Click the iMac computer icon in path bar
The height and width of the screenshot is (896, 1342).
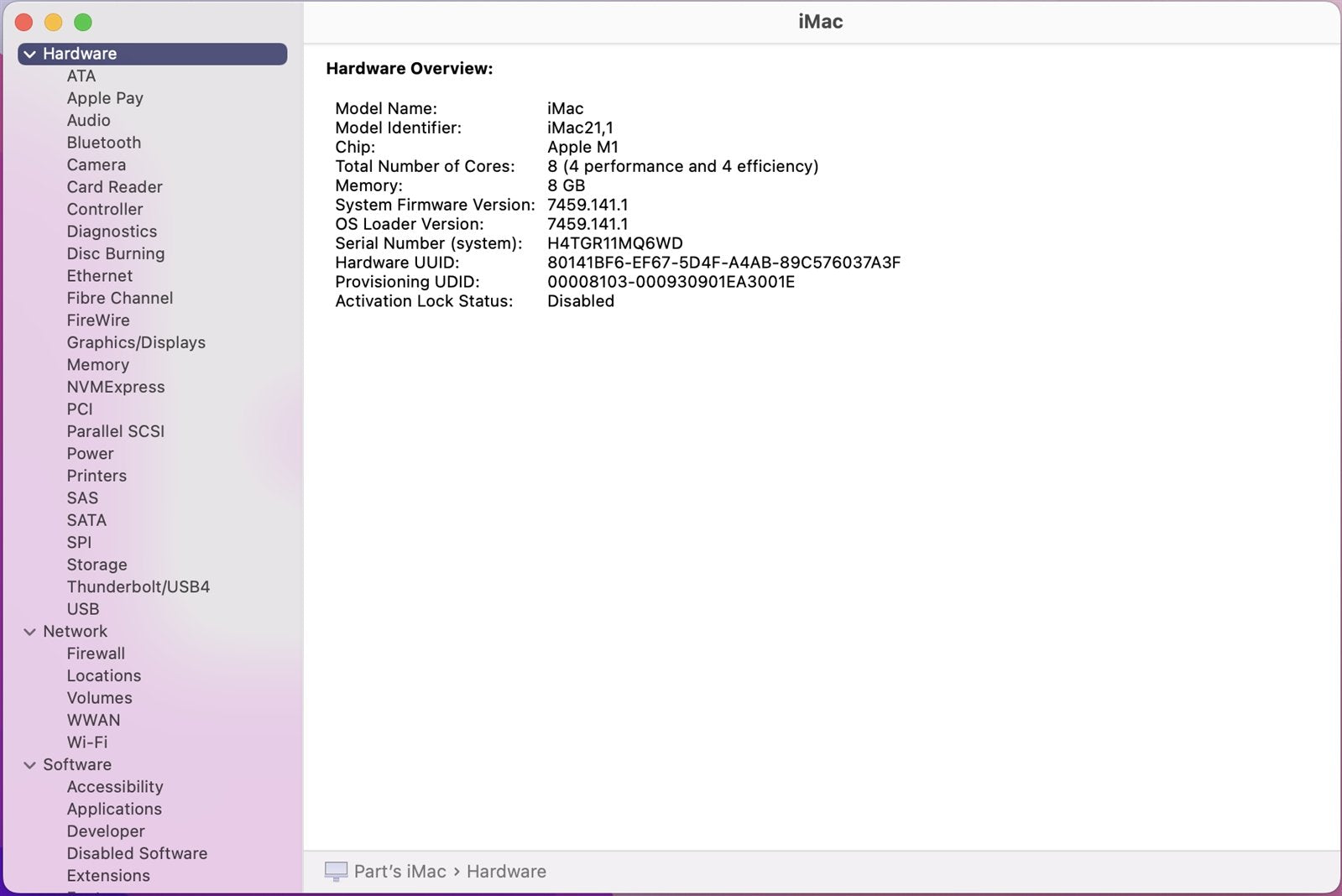coord(336,872)
